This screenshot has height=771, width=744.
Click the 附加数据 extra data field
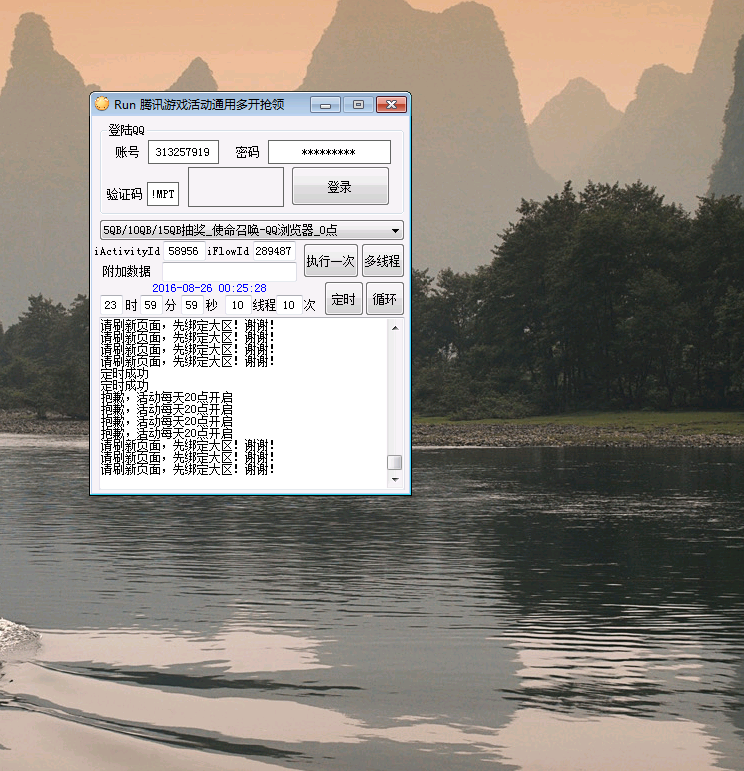coord(229,271)
